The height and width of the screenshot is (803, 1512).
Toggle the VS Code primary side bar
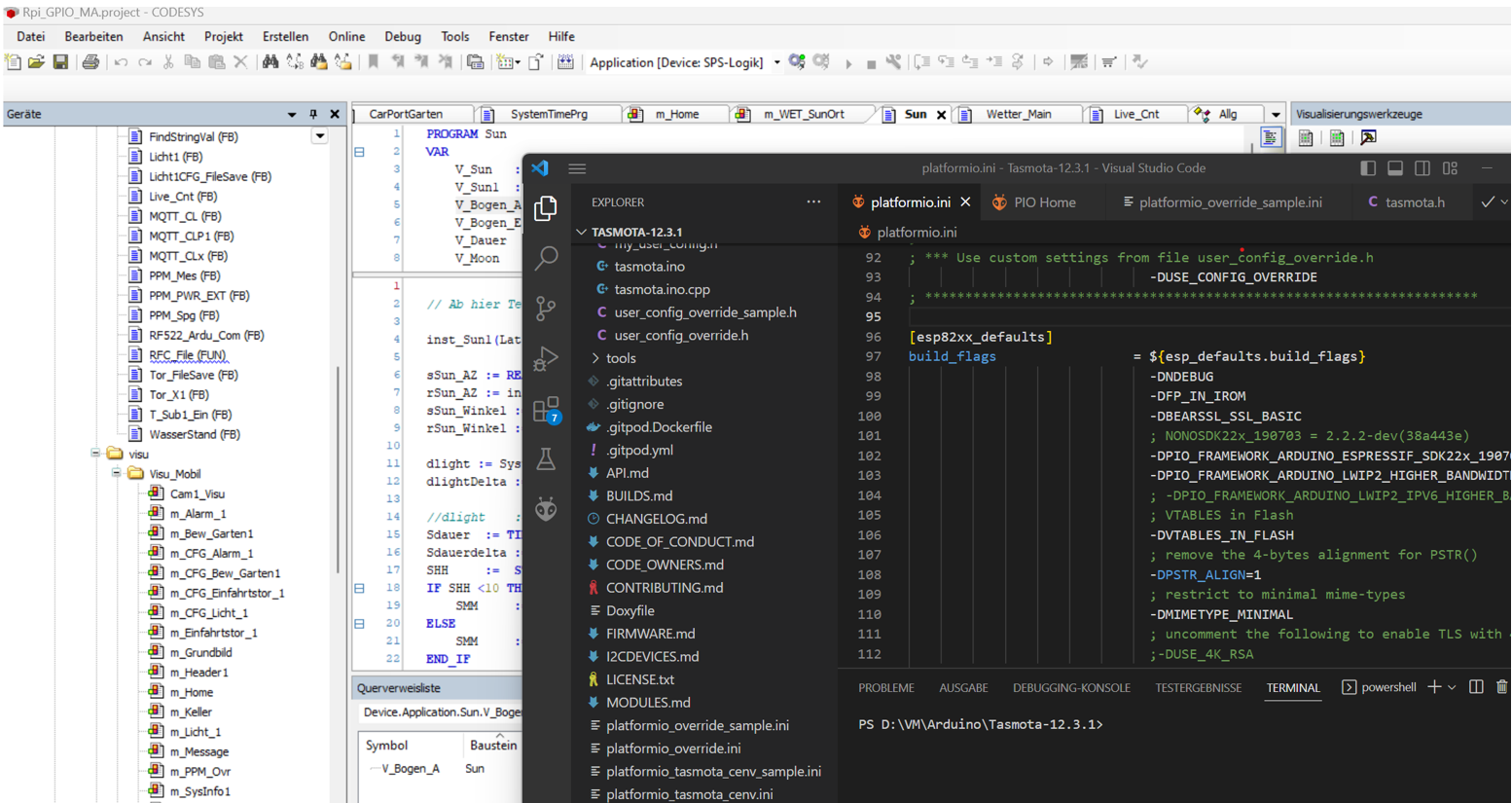click(1368, 168)
